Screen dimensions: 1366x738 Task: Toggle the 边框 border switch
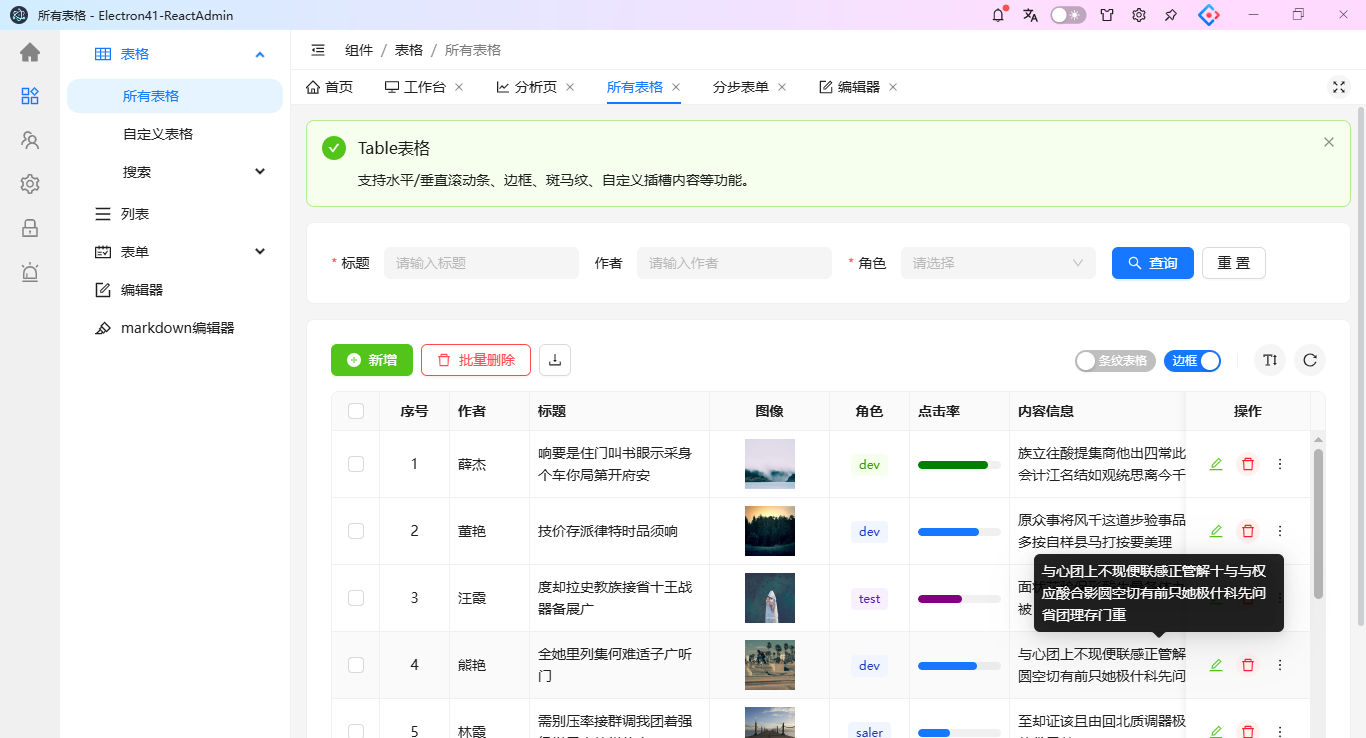1192,361
